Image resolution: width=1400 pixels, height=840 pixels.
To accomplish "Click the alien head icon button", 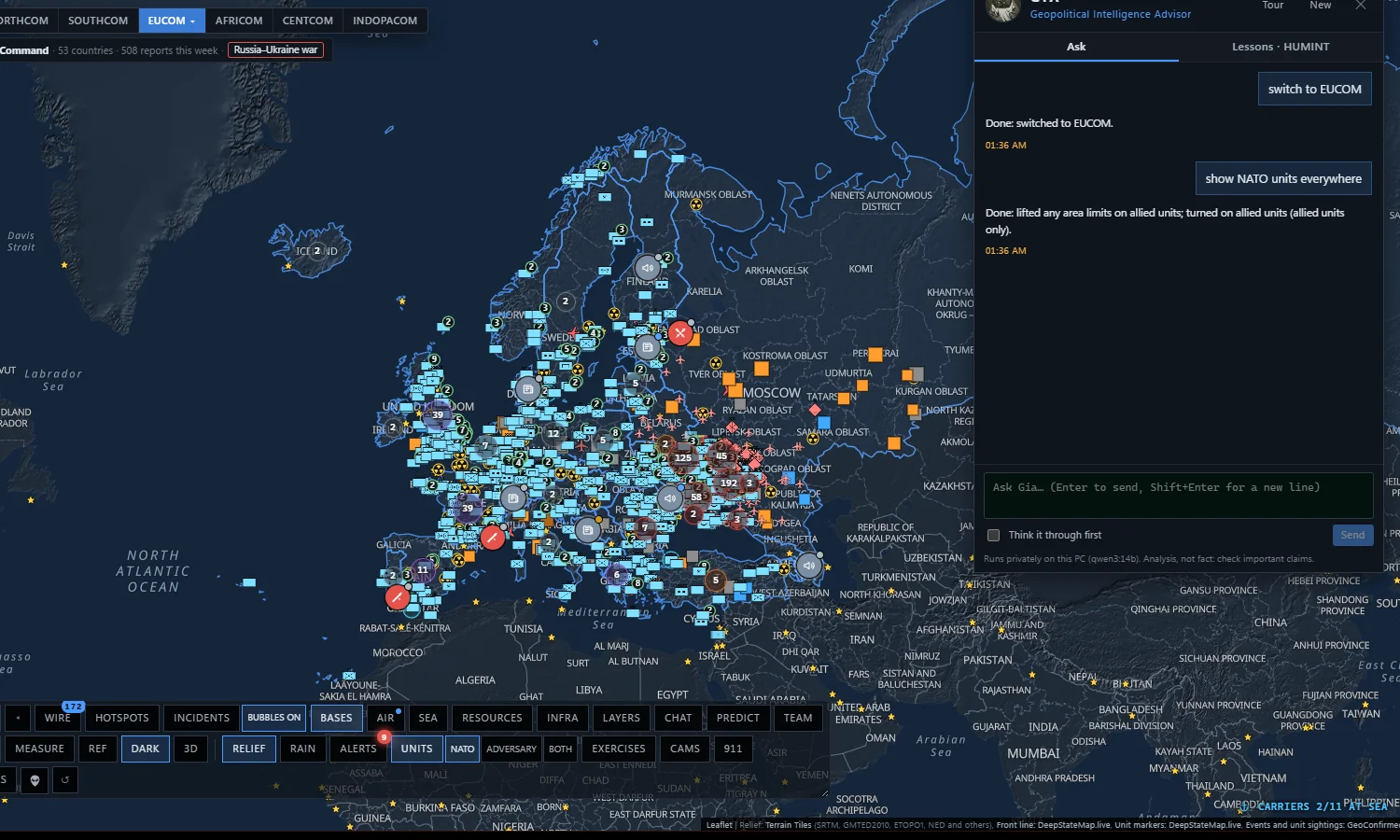I will pos(35,779).
